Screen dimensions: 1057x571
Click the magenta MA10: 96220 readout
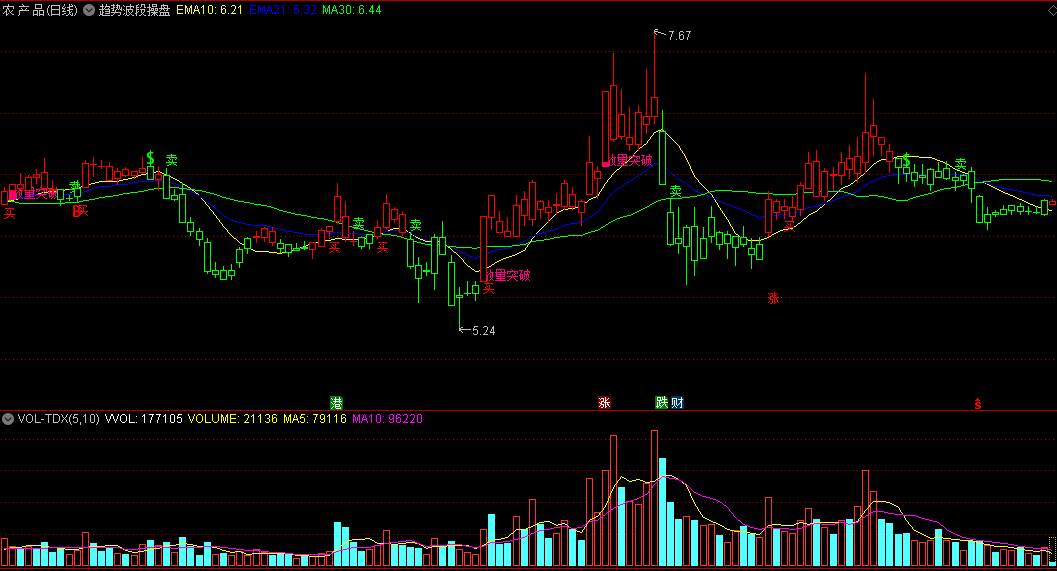coord(388,419)
